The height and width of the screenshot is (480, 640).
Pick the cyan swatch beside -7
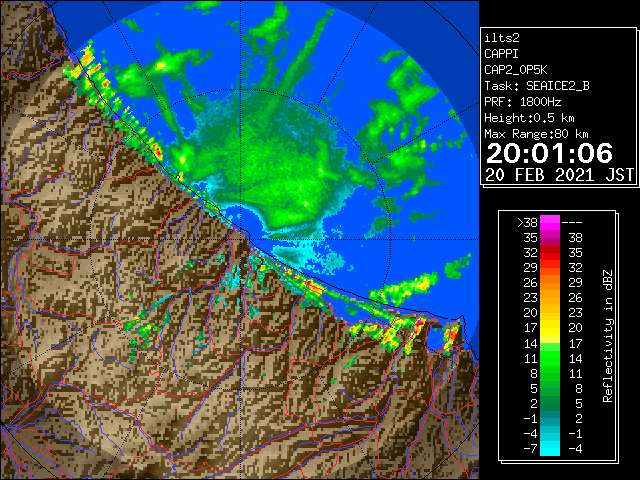(550, 448)
